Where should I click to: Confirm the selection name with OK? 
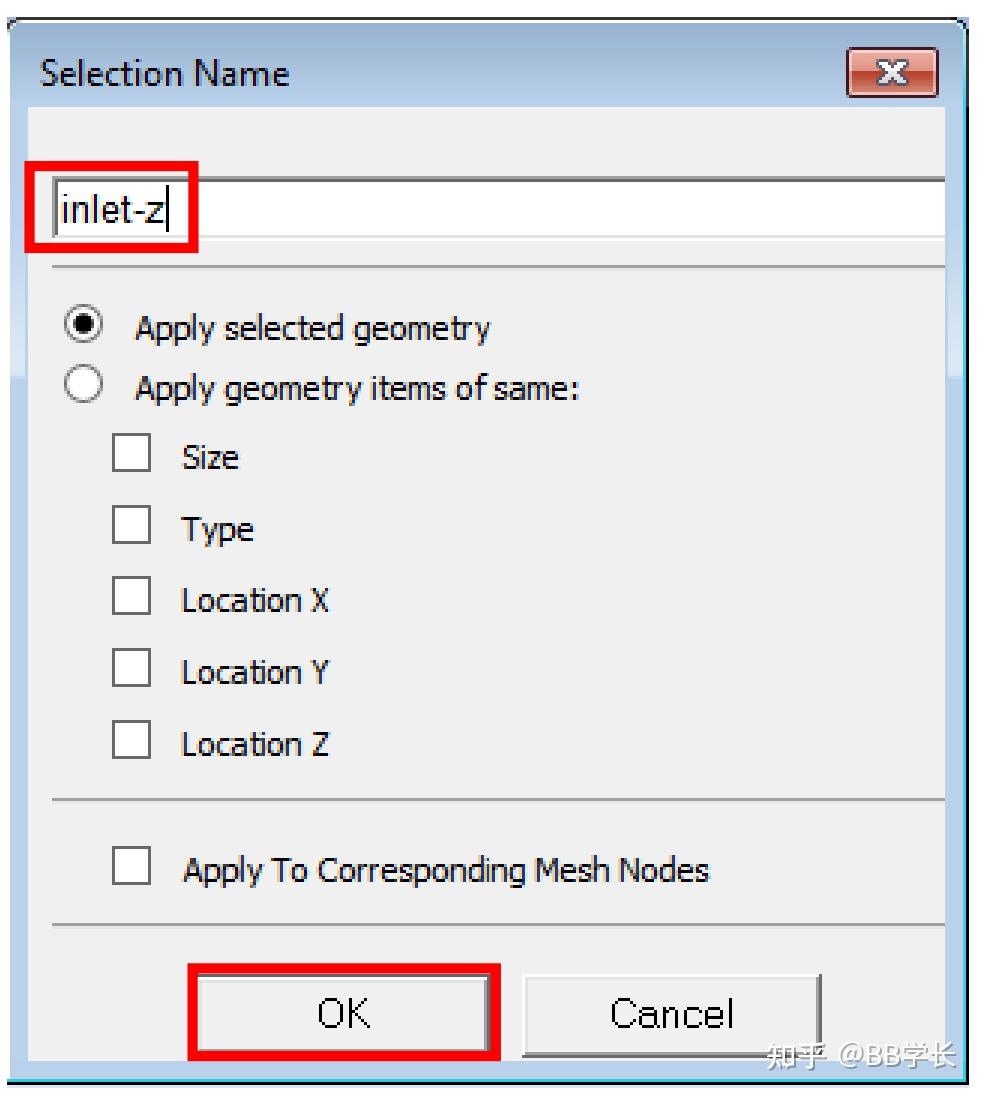coord(343,1013)
